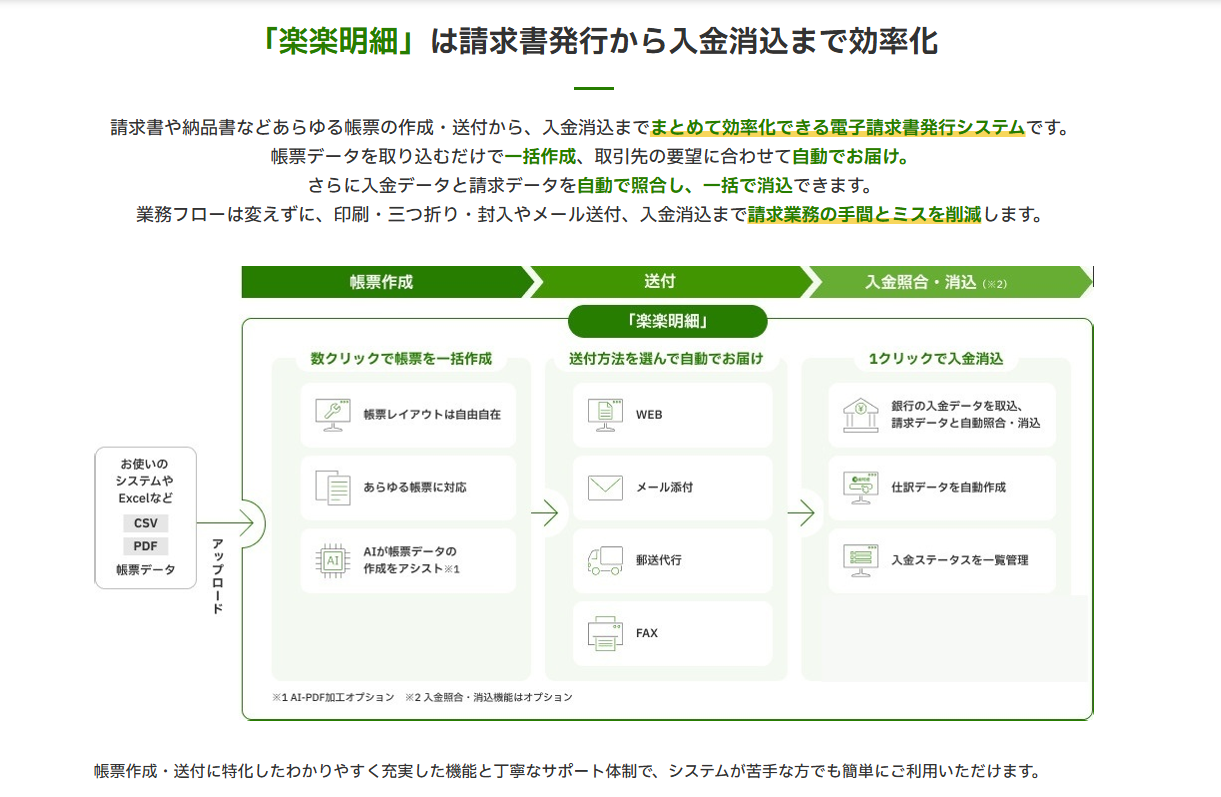1221x797 pixels.
Task: Click the bottom paragraph starting 帳票作成・送付に特化した
Action: (568, 771)
